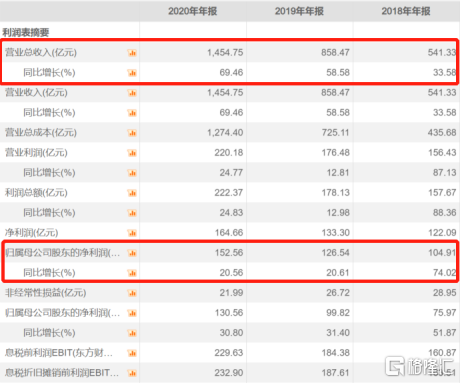460x383 pixels.
Task: Click chart icon beside 营业总收入(亿元)
Action: coord(132,53)
